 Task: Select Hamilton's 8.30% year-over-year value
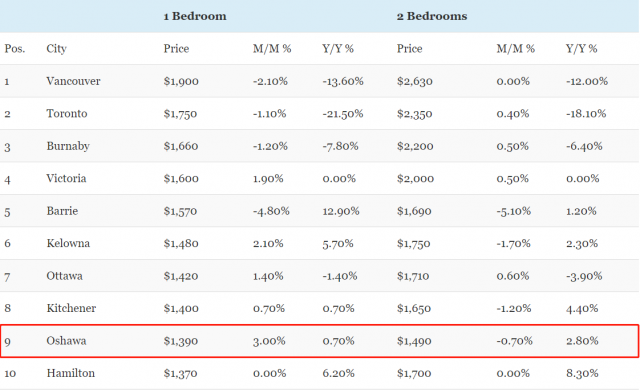(x=582, y=373)
